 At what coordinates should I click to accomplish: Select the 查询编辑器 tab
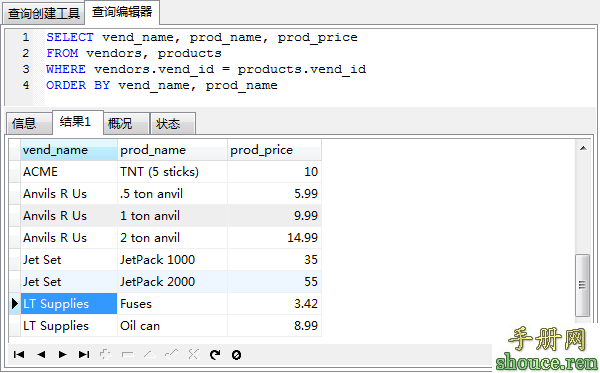point(122,12)
